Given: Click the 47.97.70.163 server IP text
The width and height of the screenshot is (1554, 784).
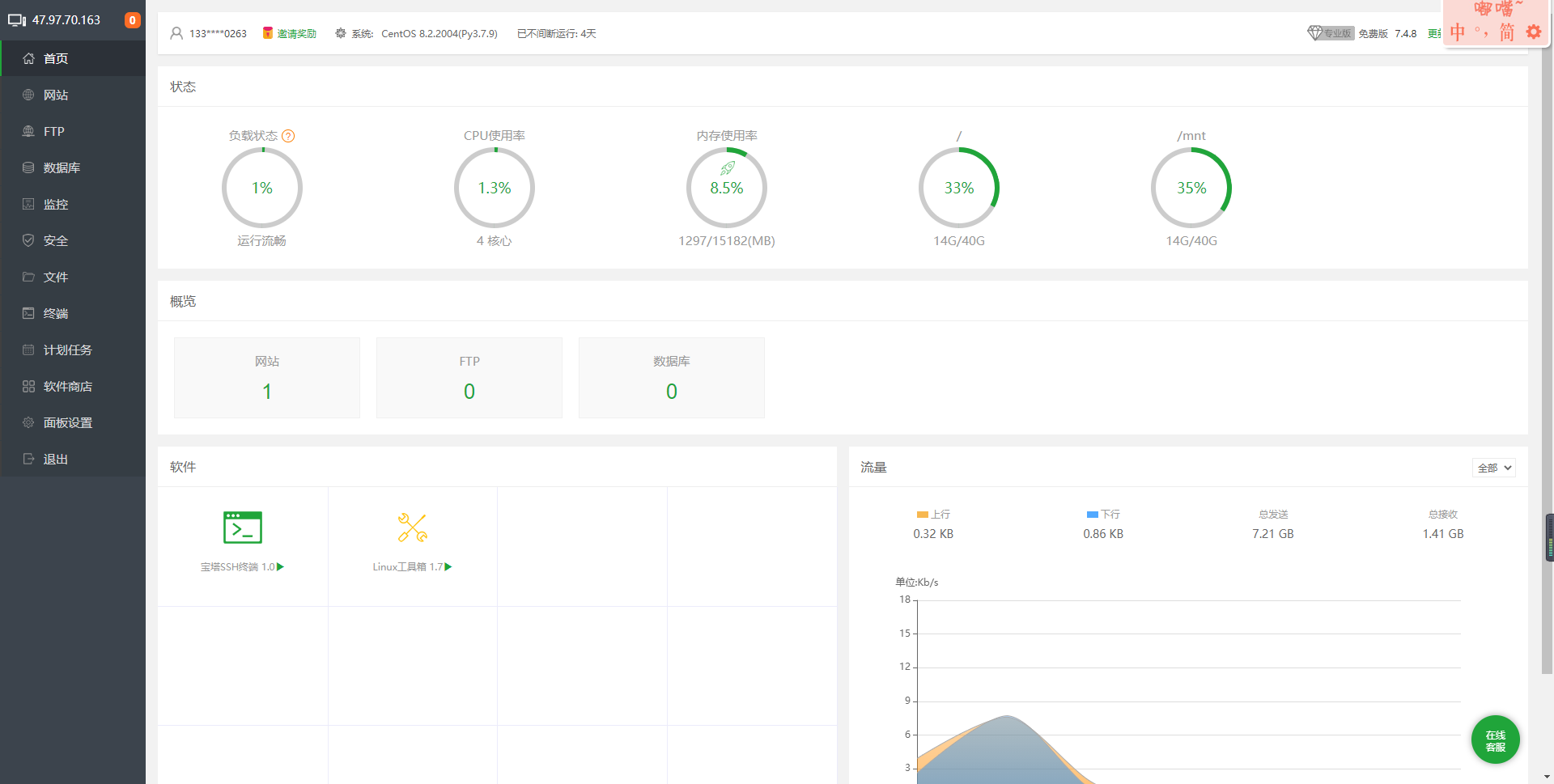Looking at the screenshot, I should 66,20.
